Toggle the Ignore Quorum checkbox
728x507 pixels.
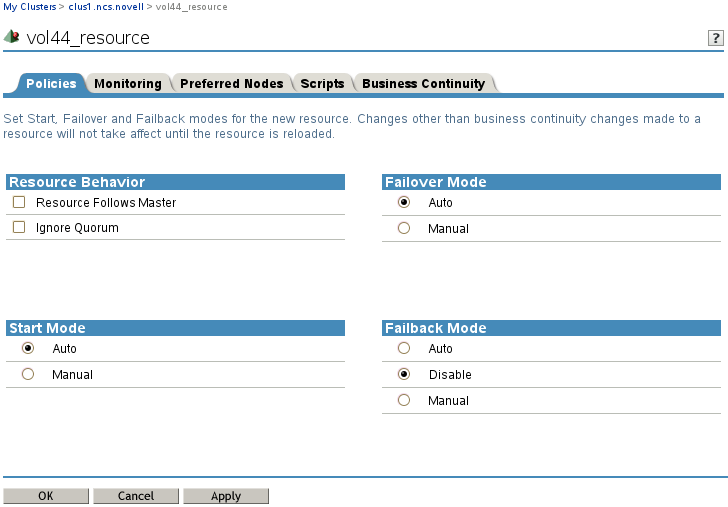point(19,227)
